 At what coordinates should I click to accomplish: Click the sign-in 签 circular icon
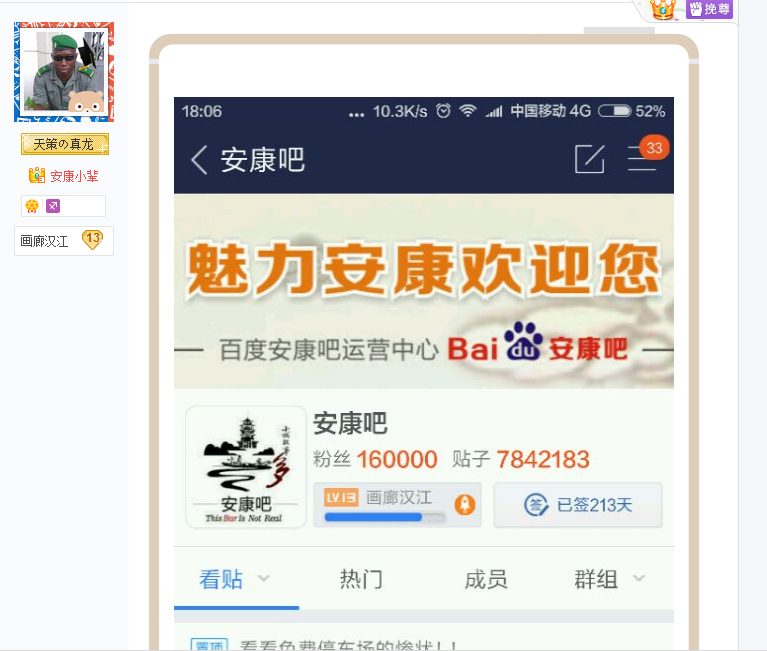[536, 505]
